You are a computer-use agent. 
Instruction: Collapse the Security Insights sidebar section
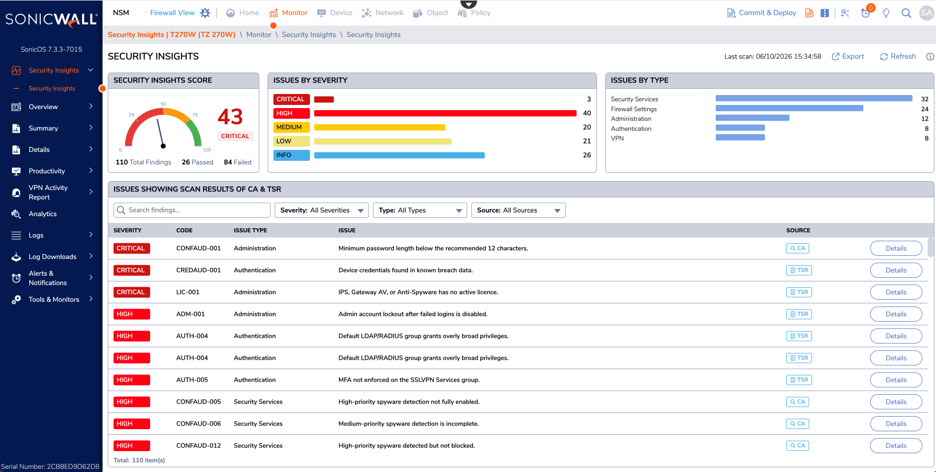tap(91, 70)
